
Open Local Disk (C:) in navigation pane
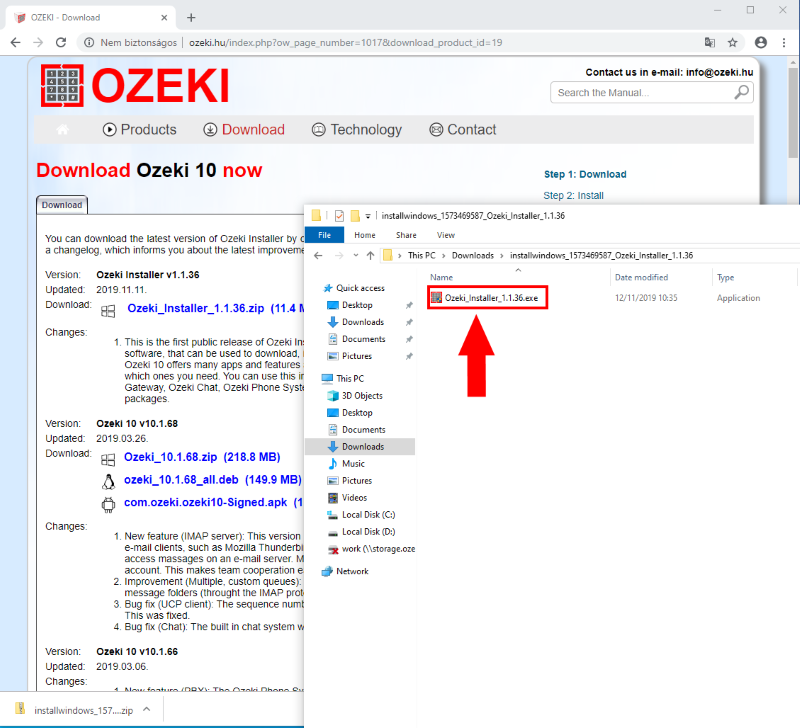368,514
